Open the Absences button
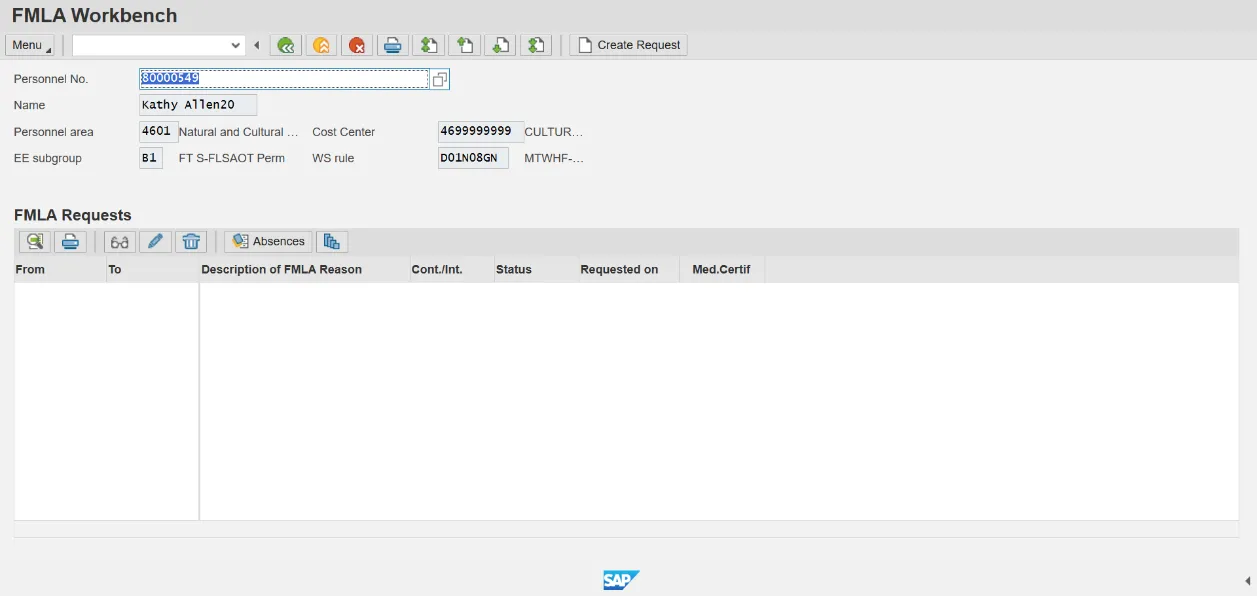This screenshot has width=1257, height=596. coord(268,241)
